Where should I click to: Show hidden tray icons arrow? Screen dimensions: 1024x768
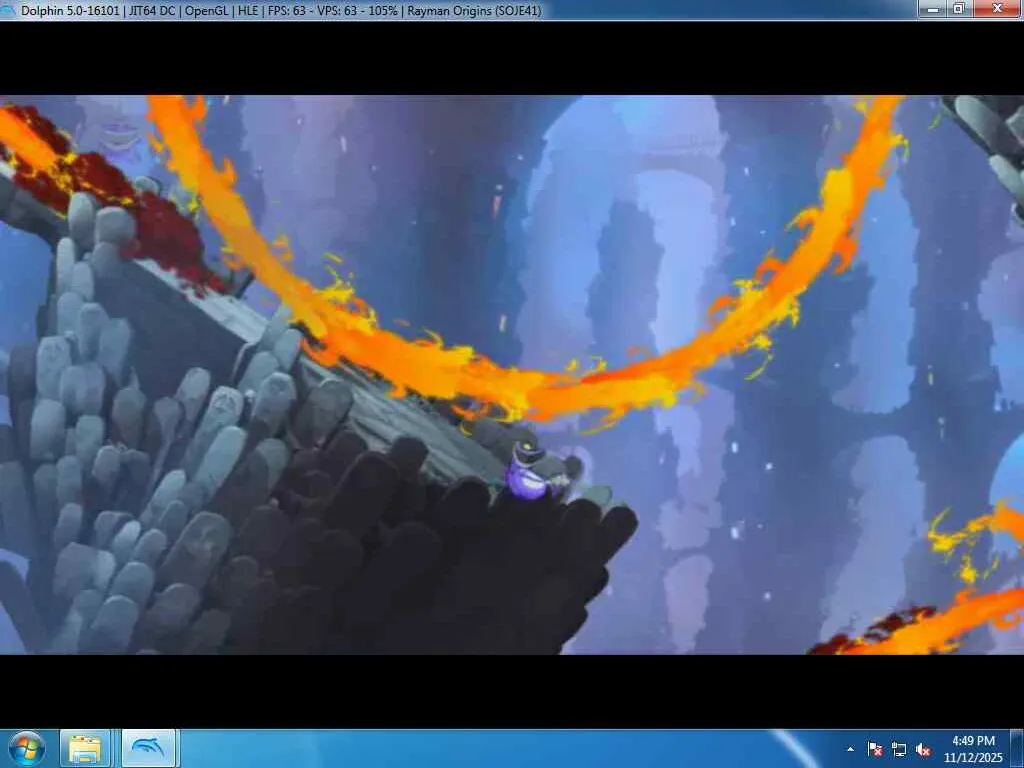click(850, 749)
